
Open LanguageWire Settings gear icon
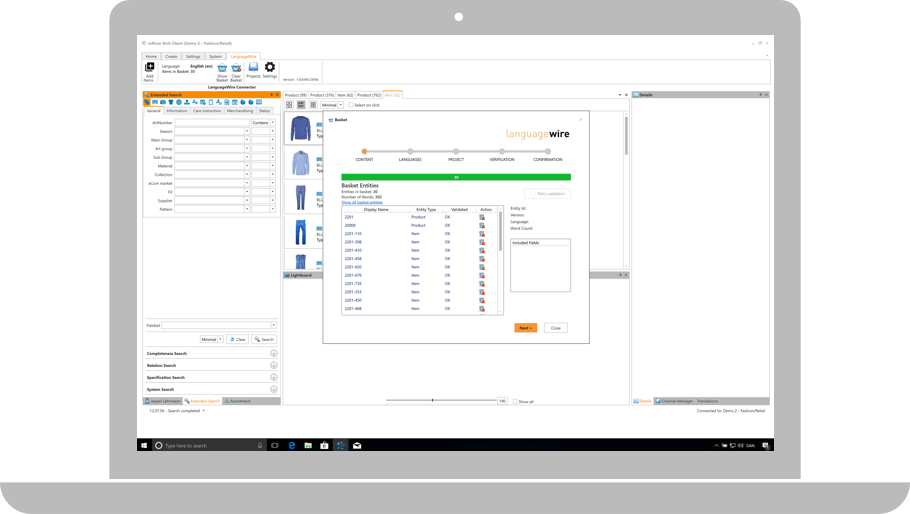tap(269, 68)
